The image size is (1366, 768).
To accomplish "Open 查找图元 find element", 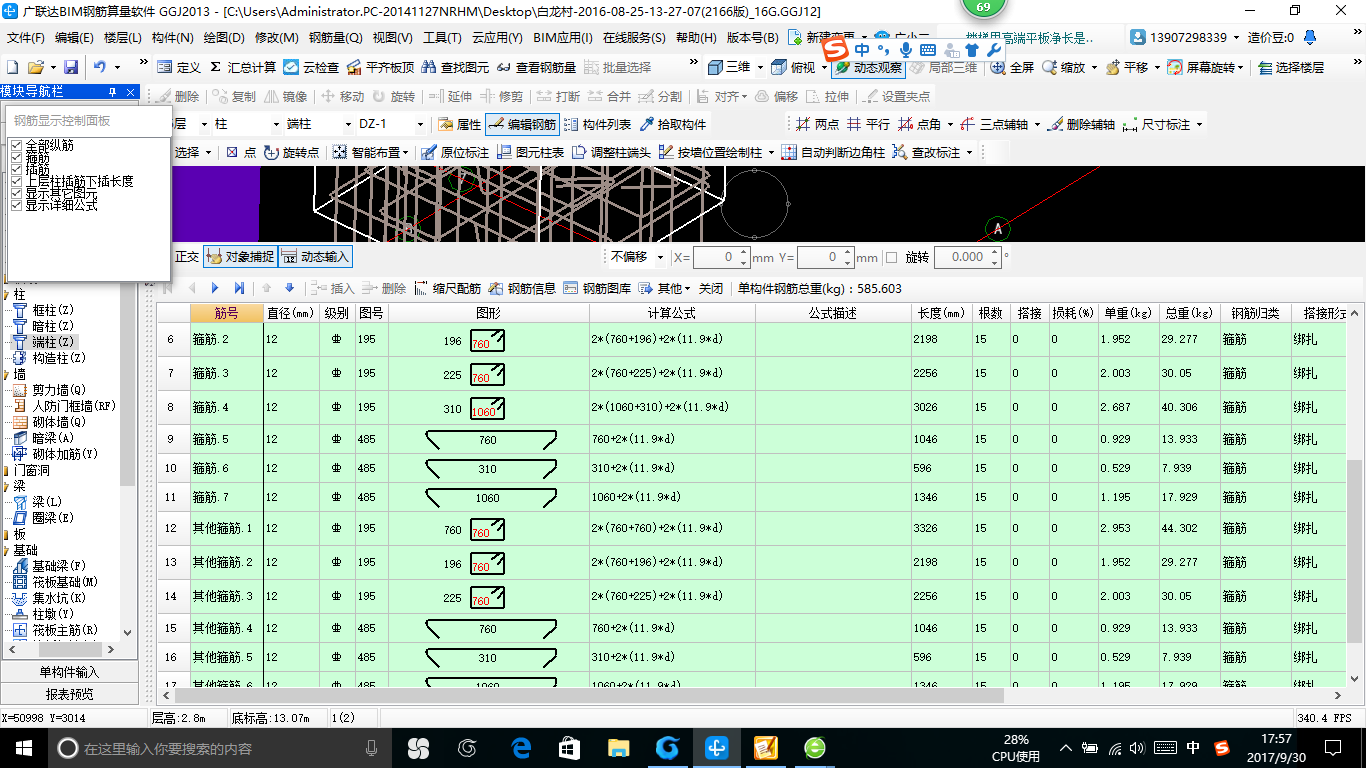I will (456, 67).
